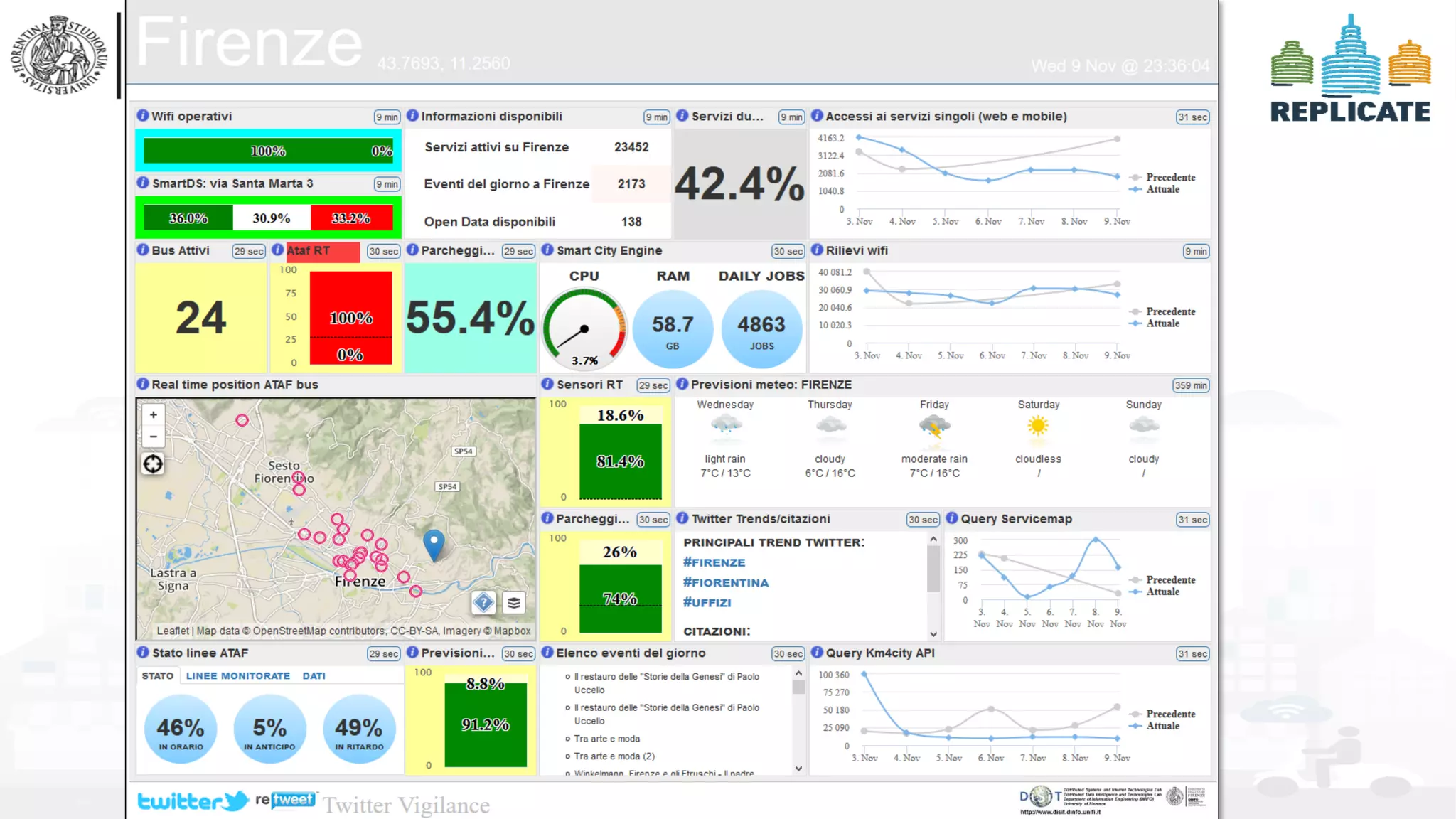Screen dimensions: 1456x819
Task: Click the info icon beside Query Servicemap
Action: (x=952, y=518)
